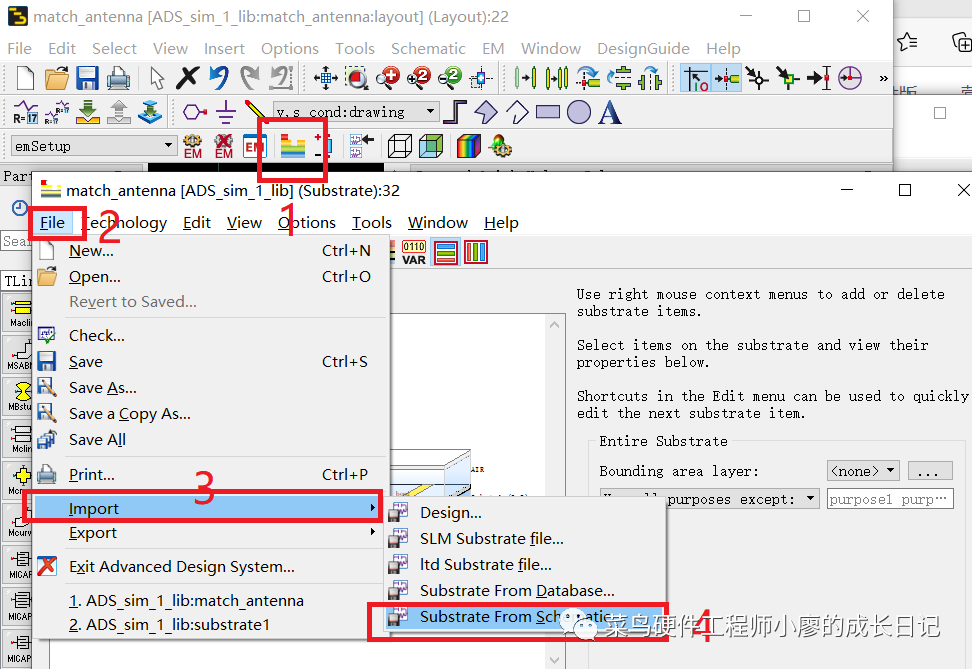The height and width of the screenshot is (669, 972).
Task: Select the path drawing tool
Action: pyautogui.click(x=456, y=112)
